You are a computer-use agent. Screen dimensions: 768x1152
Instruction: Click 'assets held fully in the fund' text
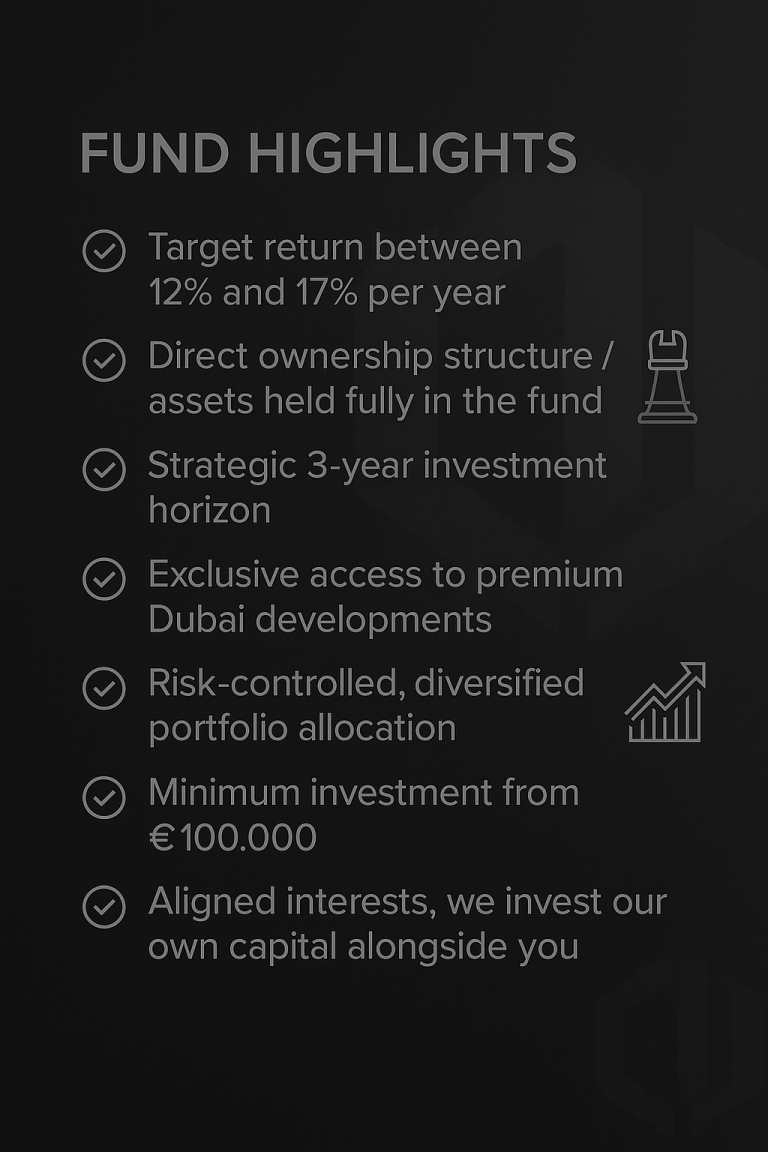click(x=375, y=401)
